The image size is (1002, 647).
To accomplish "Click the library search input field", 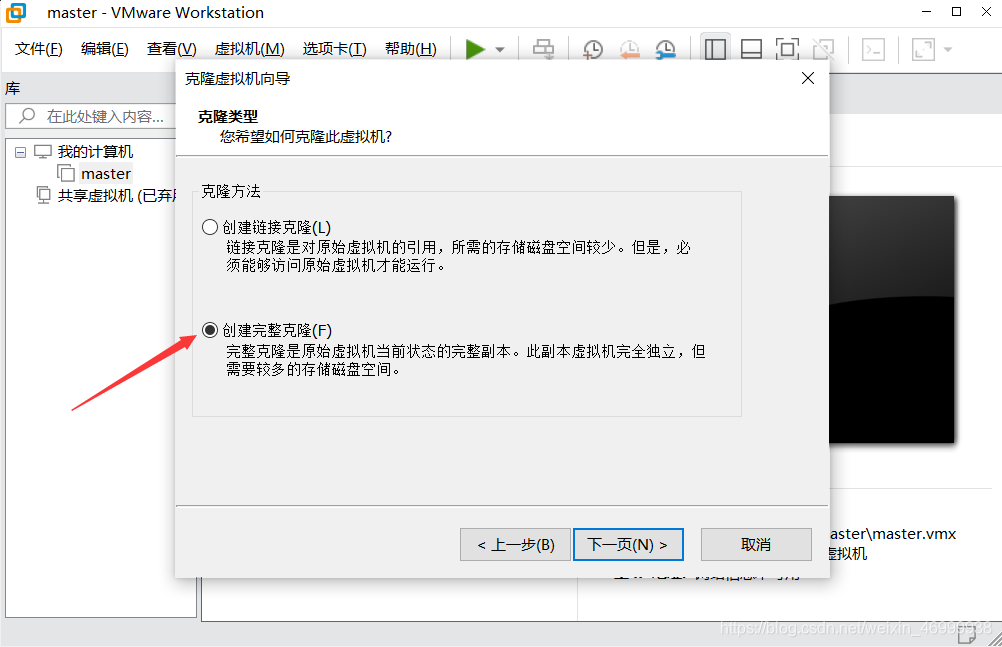I will click(91, 116).
